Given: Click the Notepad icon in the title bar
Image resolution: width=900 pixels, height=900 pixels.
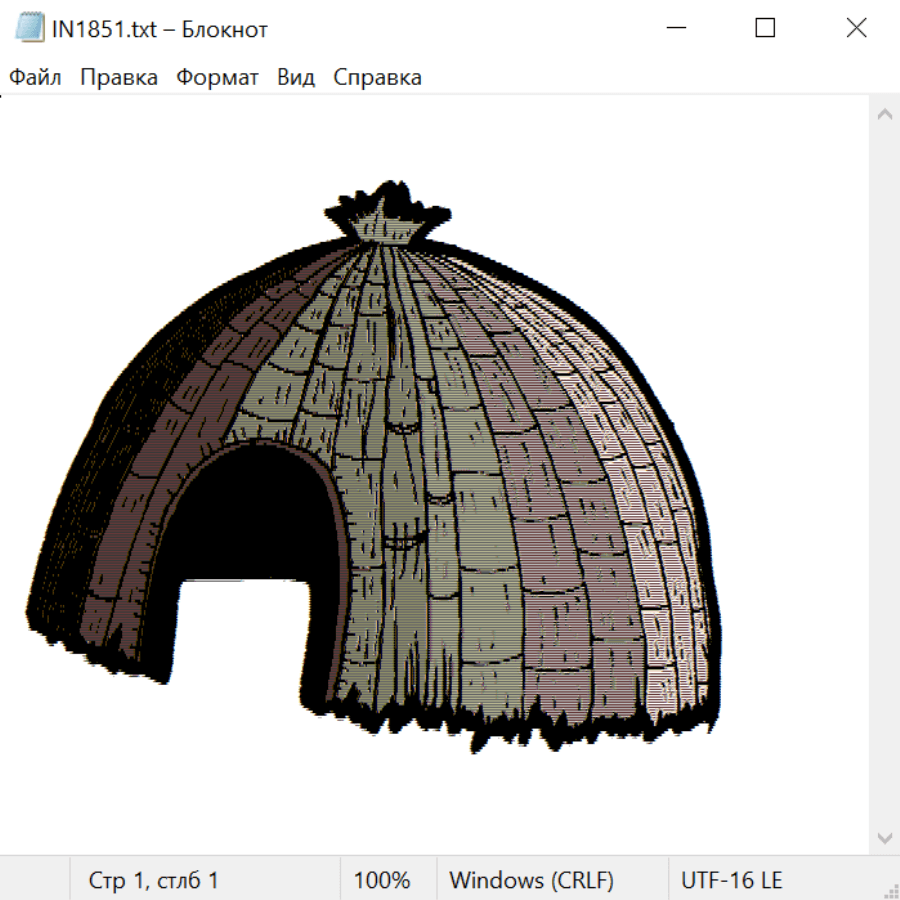Looking at the screenshot, I should click(x=30, y=29).
